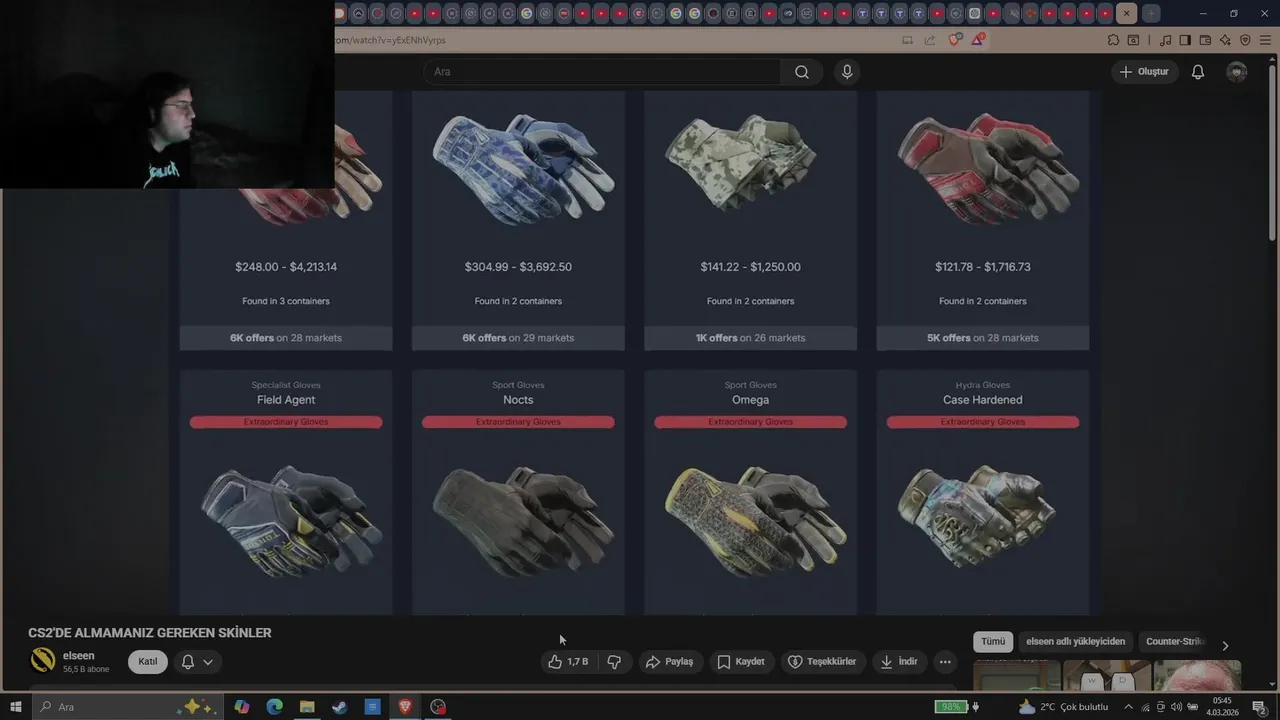
Task: Select the Counter-Strike filter chip
Action: (1175, 642)
